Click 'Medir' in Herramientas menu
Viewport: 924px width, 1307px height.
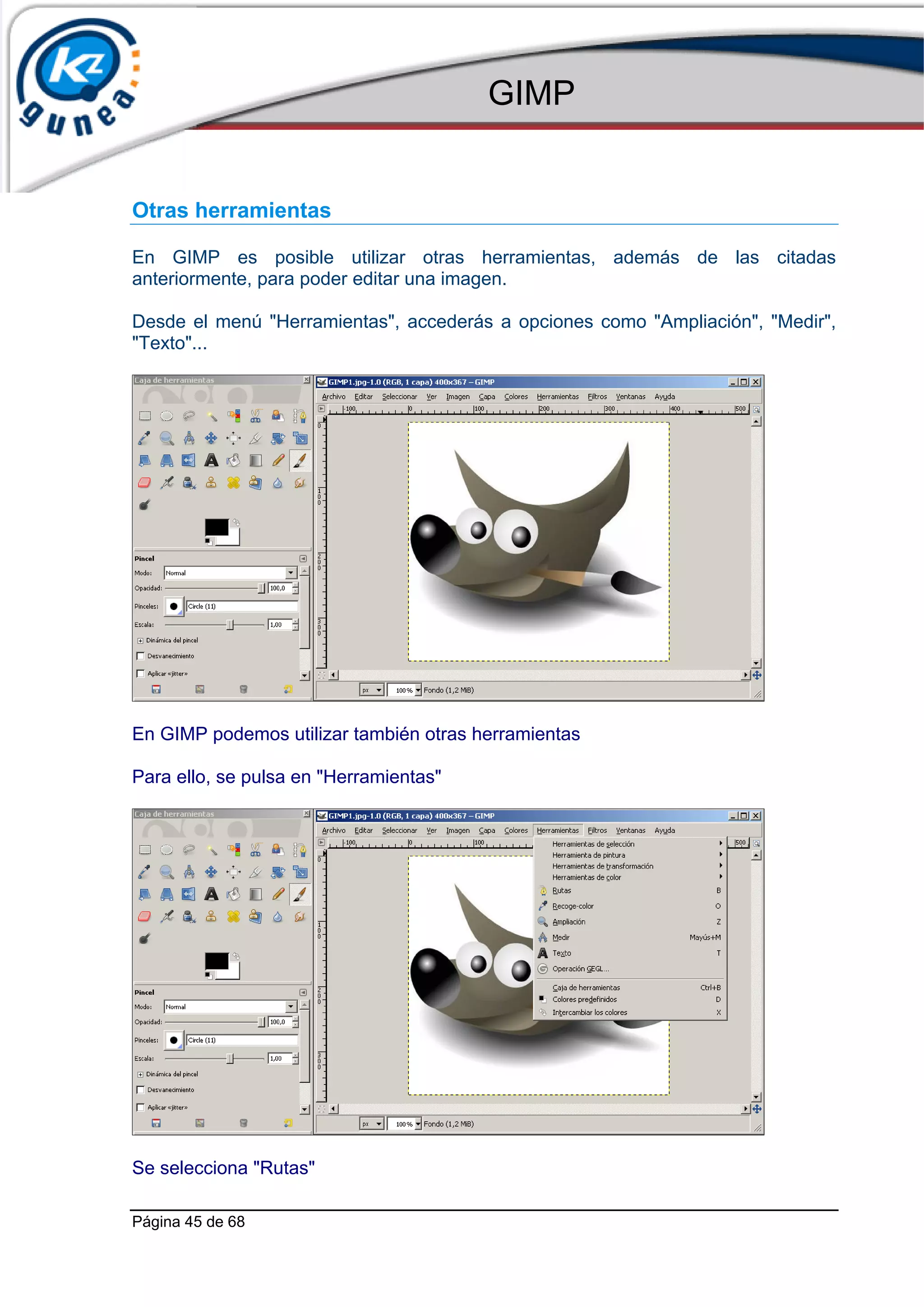pos(631,937)
